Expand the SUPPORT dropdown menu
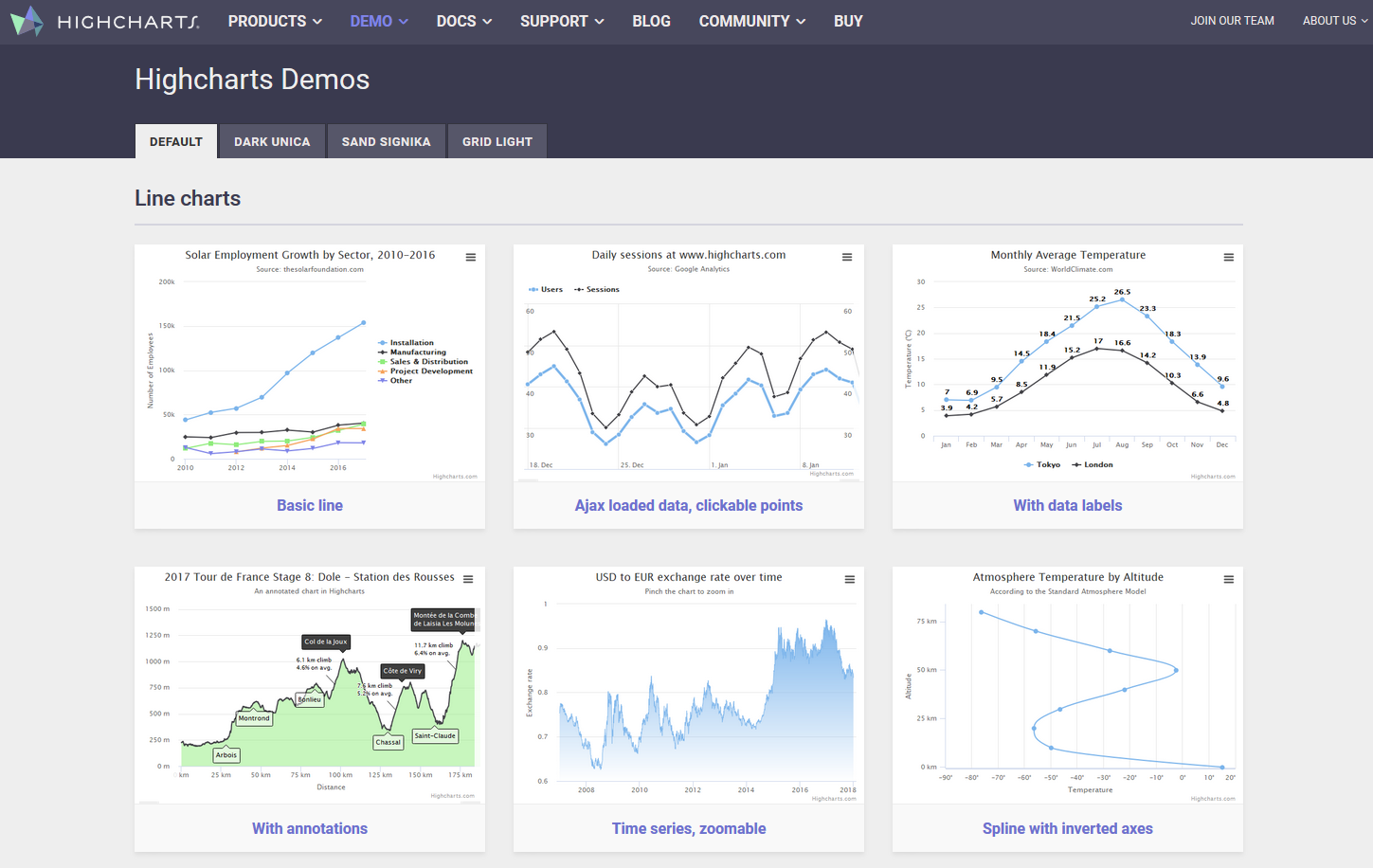This screenshot has width=1373, height=868. (x=562, y=21)
